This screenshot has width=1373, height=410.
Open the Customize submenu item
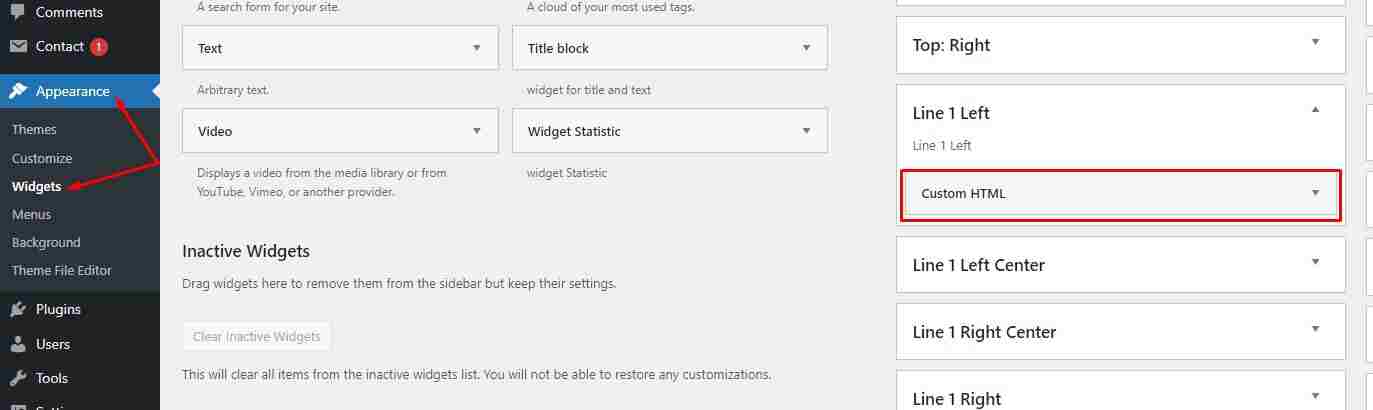[42, 158]
